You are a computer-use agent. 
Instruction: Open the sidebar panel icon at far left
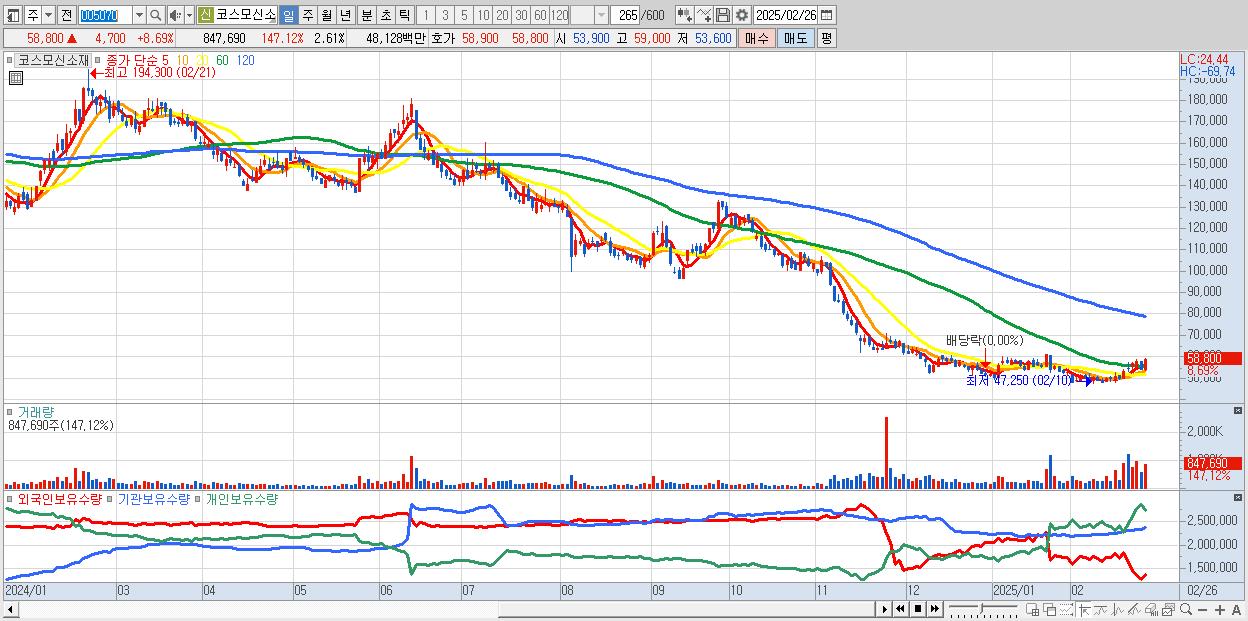pos(13,15)
